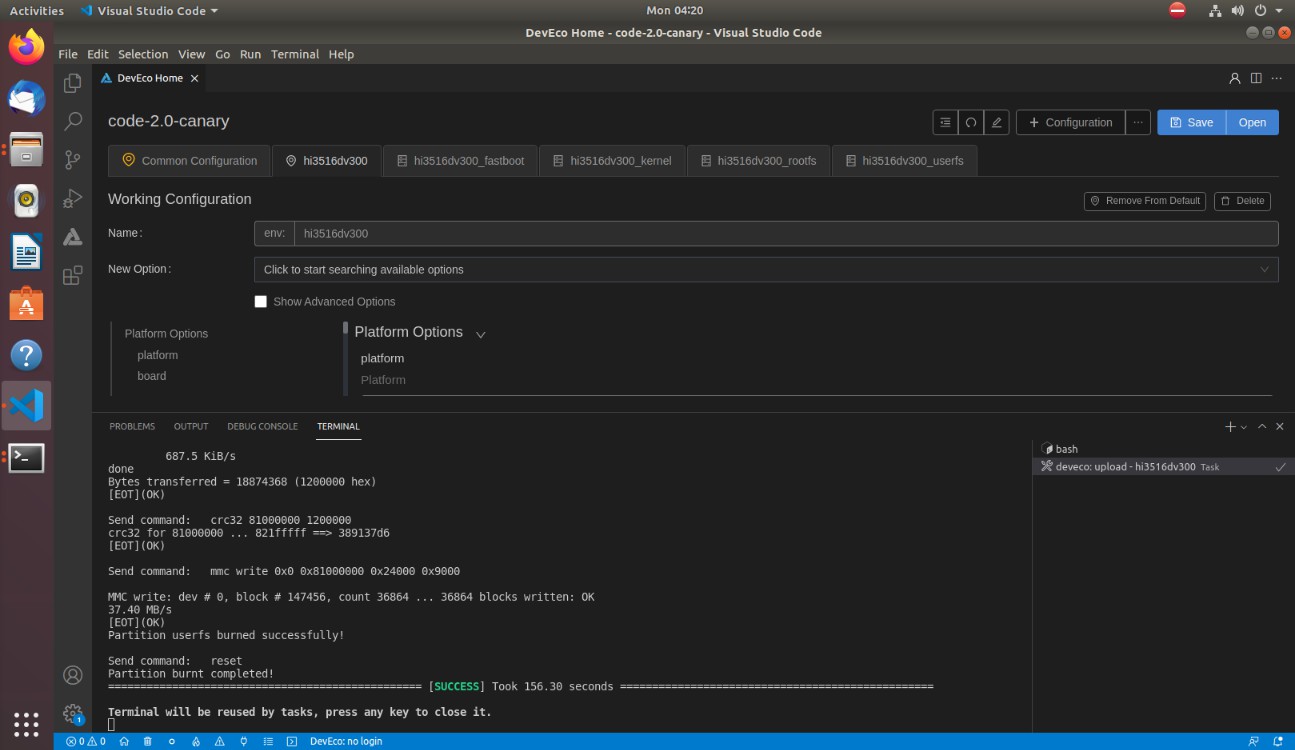Switch to hi3516dv300_kernel tab

click(x=612, y=160)
